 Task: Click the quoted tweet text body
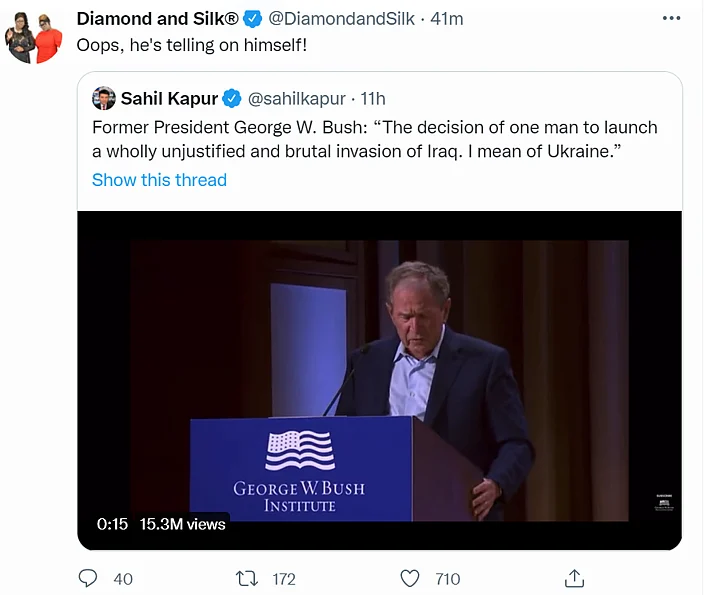coord(374,139)
